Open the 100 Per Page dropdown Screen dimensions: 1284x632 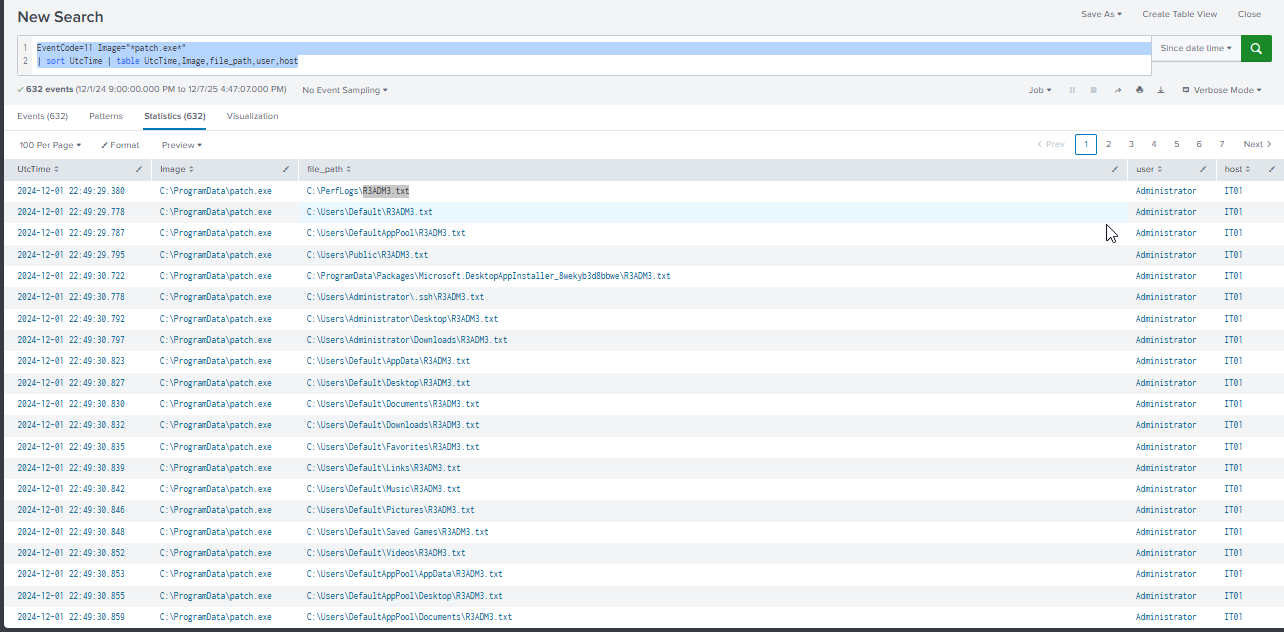pyautogui.click(x=49, y=144)
